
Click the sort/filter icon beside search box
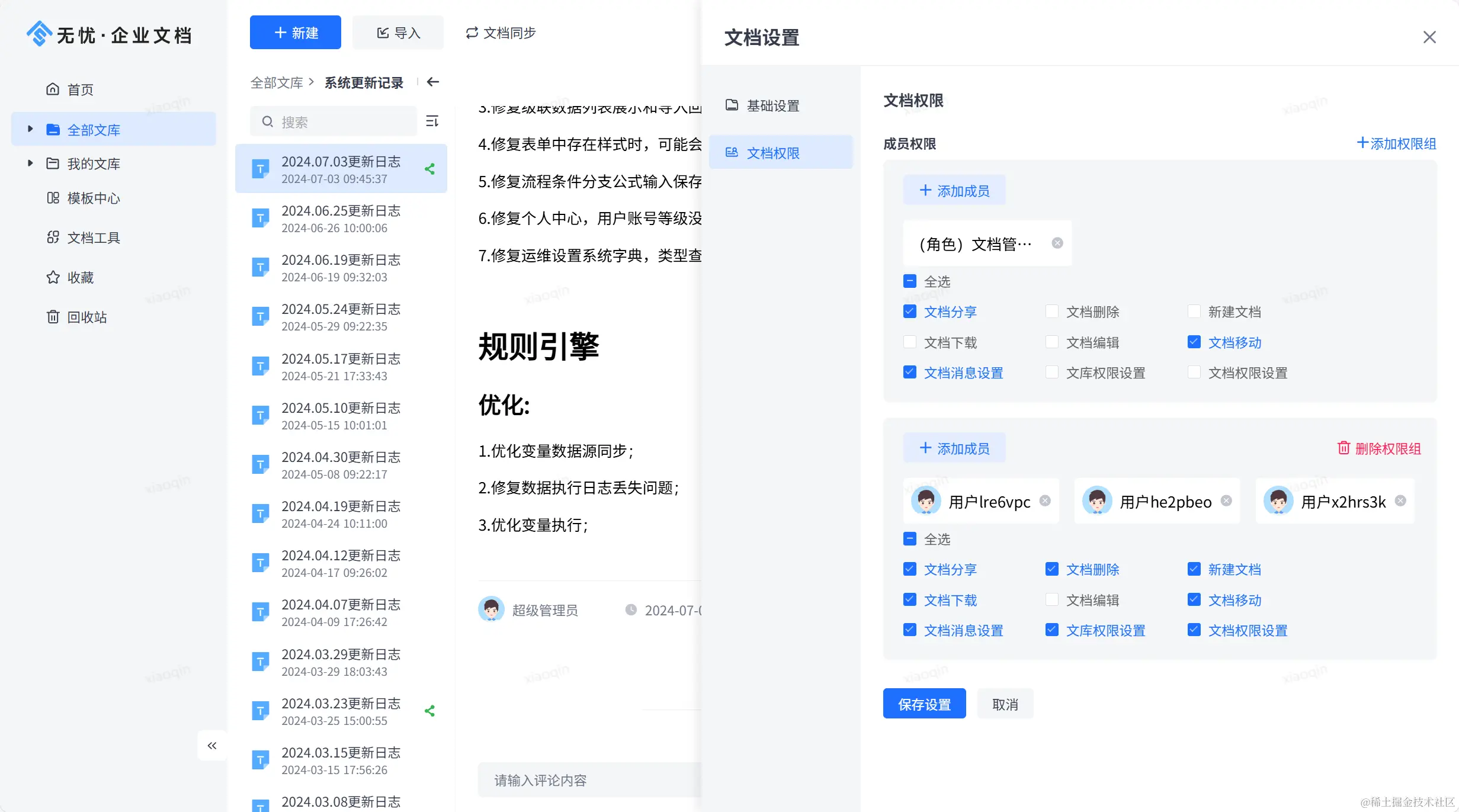432,121
